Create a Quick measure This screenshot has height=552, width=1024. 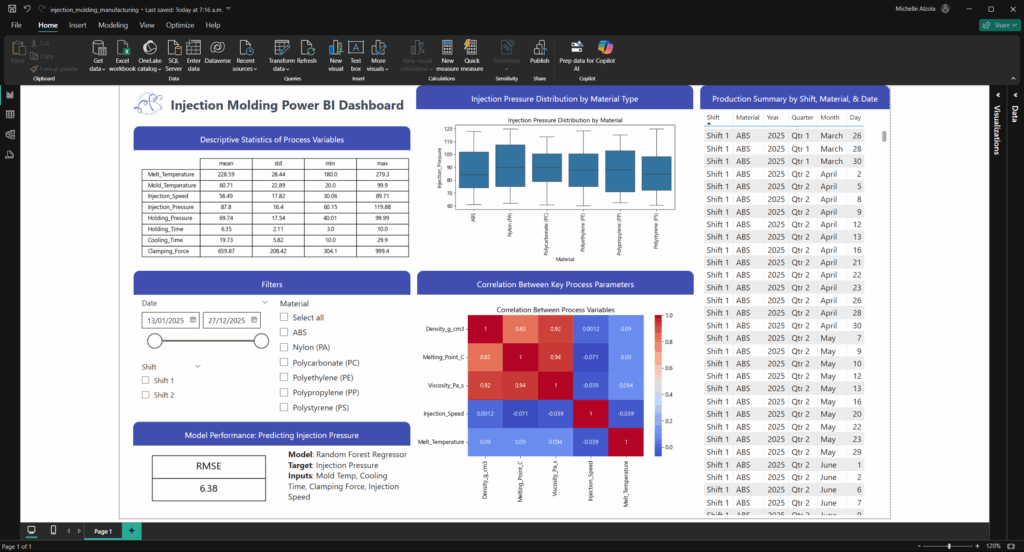pyautogui.click(x=471, y=52)
